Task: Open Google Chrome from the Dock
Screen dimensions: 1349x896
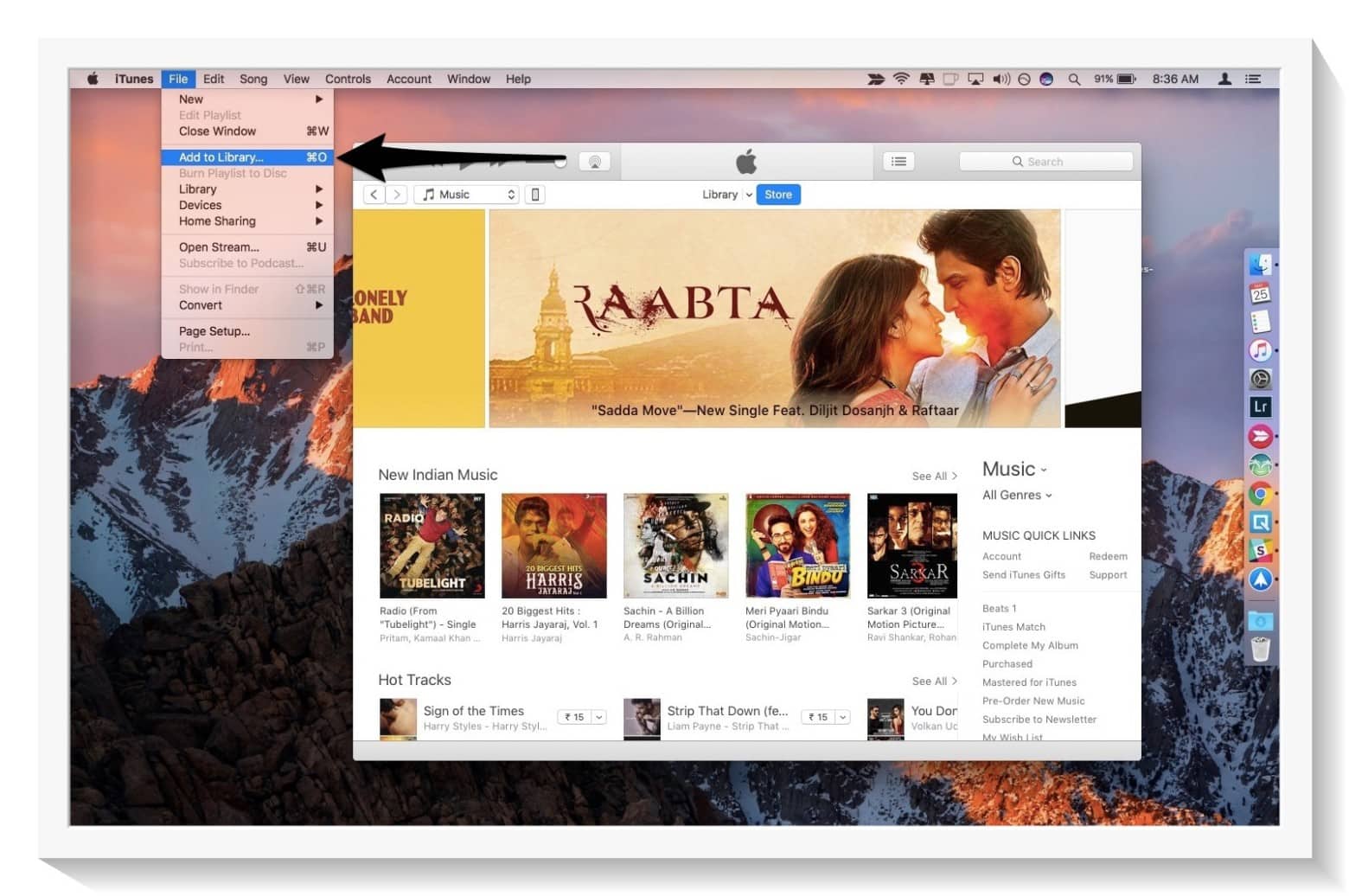Action: click(1261, 494)
